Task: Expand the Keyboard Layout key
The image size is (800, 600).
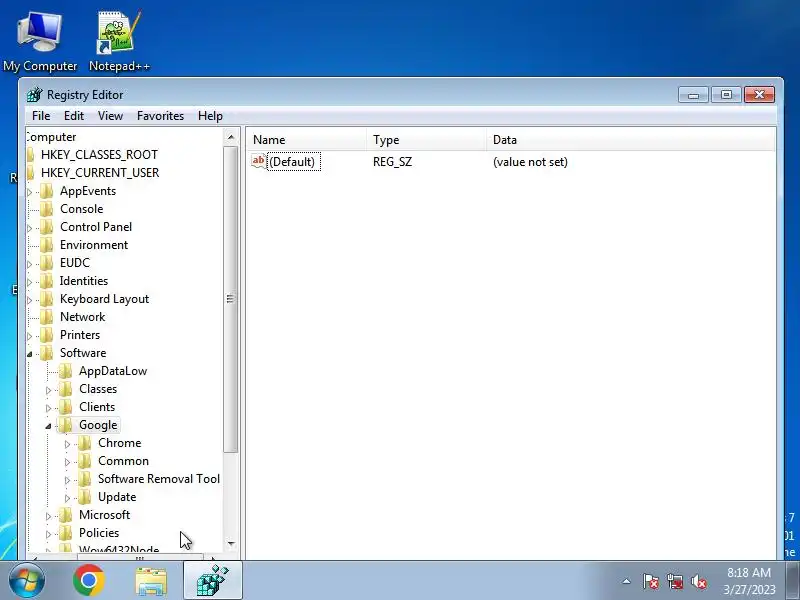Action: [x=30, y=300]
